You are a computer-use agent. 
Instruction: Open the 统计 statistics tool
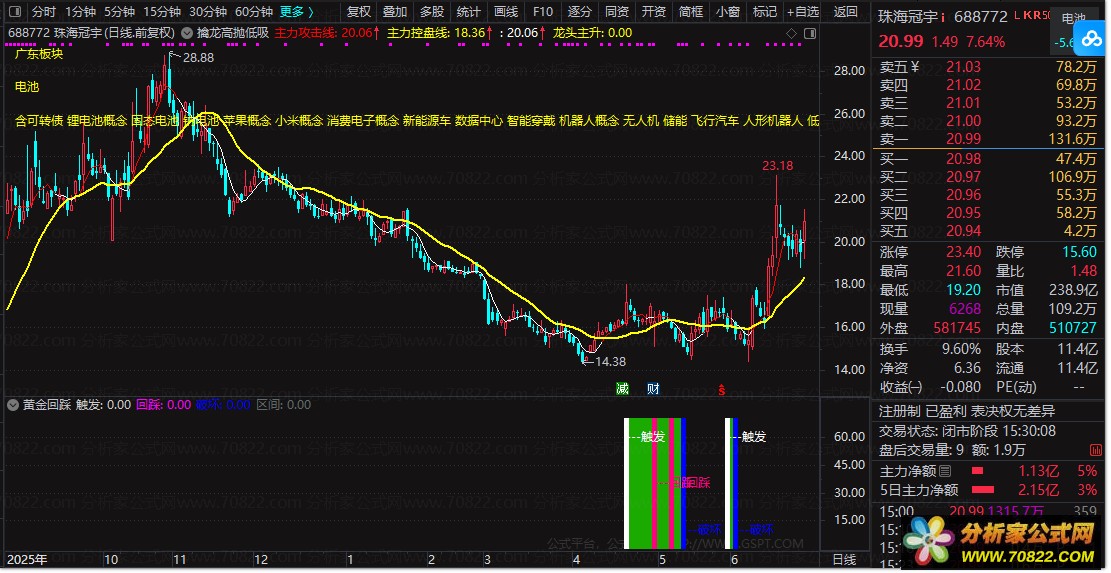coord(468,11)
